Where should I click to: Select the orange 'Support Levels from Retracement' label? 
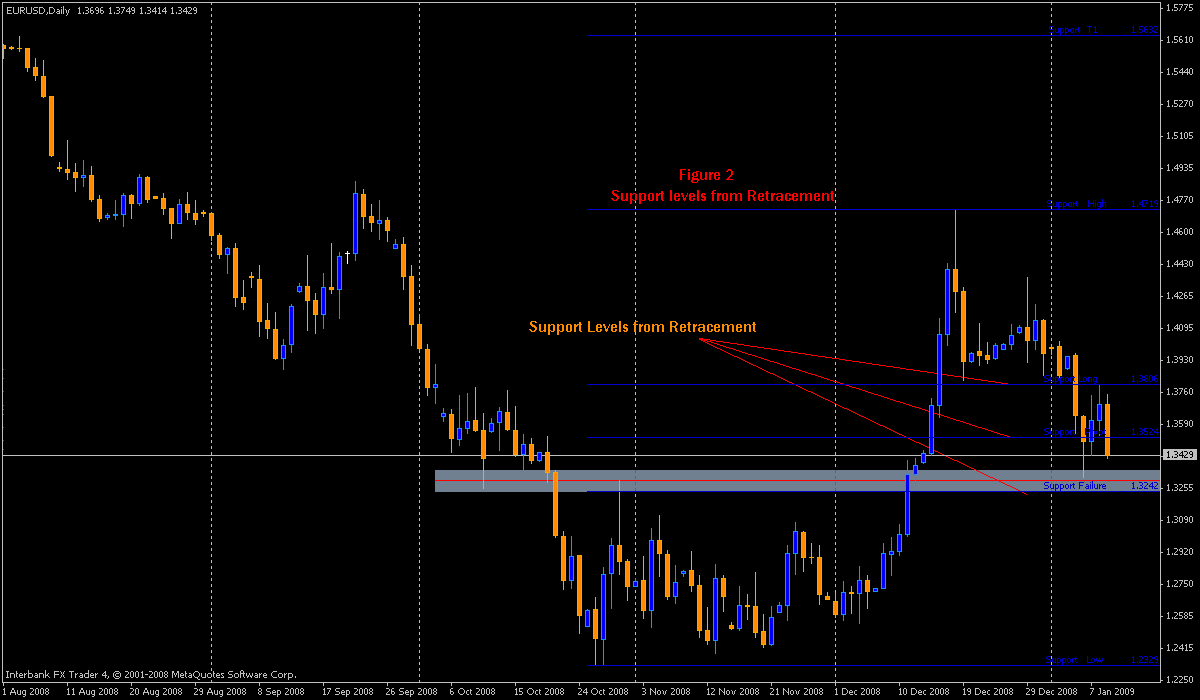[x=642, y=327]
